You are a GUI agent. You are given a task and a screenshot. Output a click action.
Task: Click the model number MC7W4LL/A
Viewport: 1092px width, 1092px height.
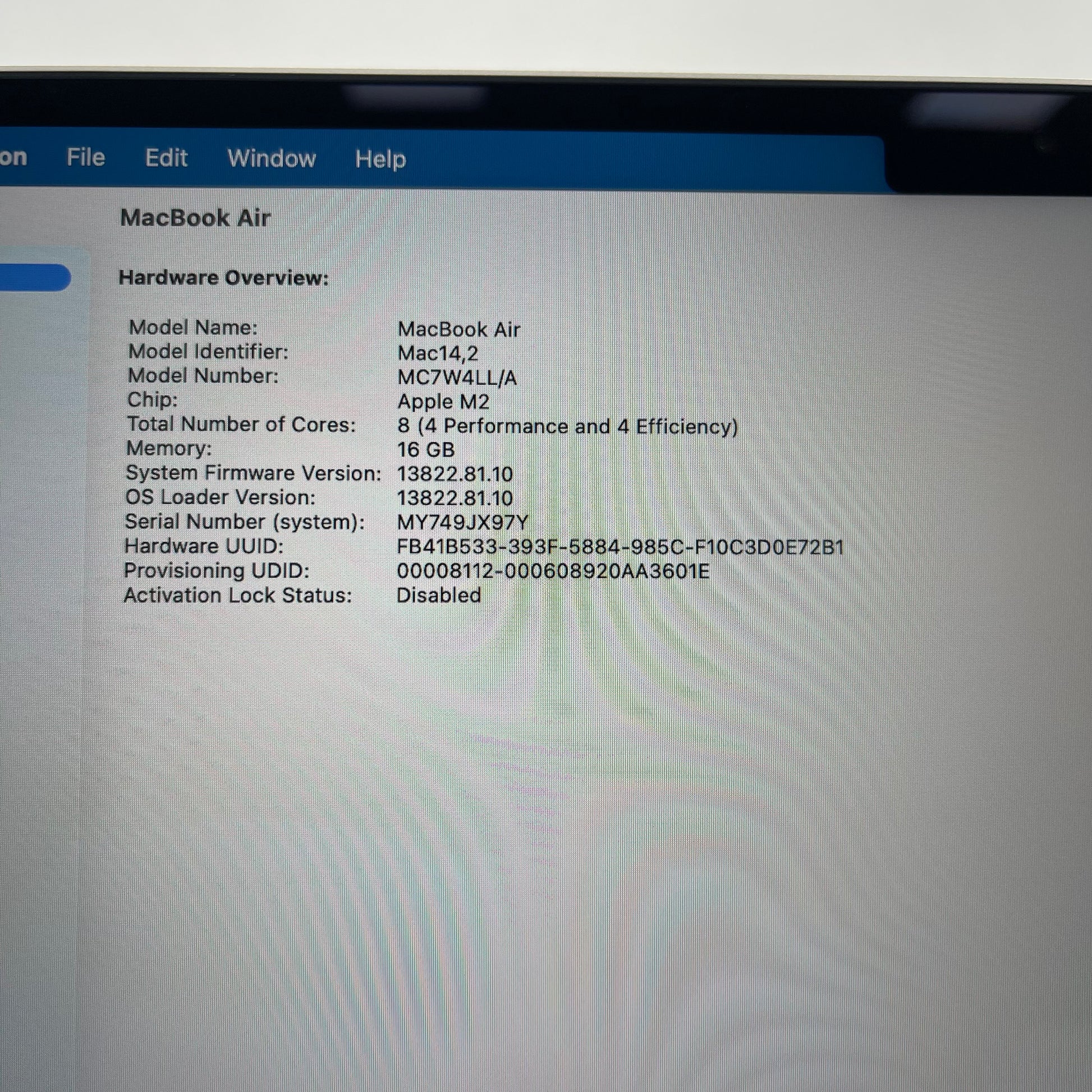tap(457, 378)
